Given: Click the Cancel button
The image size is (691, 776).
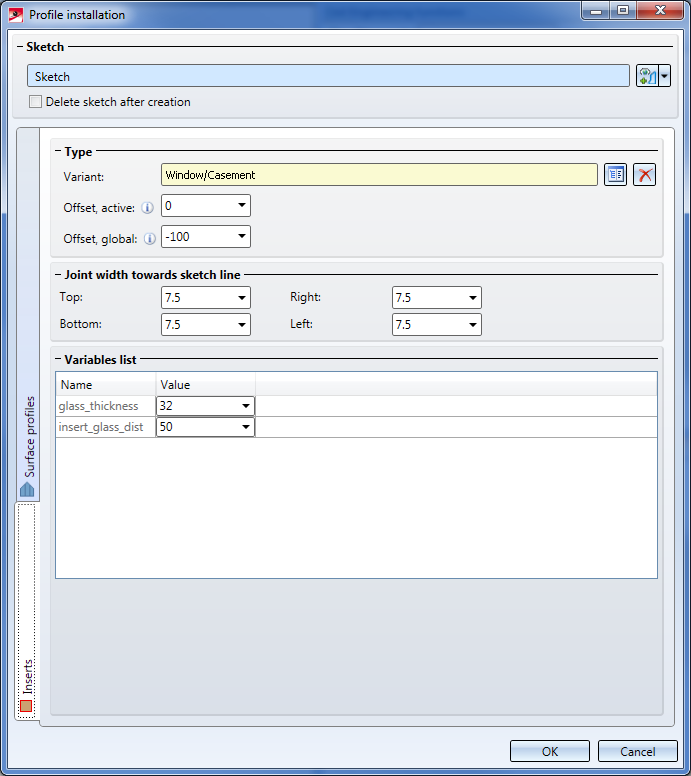Looking at the screenshot, I should pos(638,751).
